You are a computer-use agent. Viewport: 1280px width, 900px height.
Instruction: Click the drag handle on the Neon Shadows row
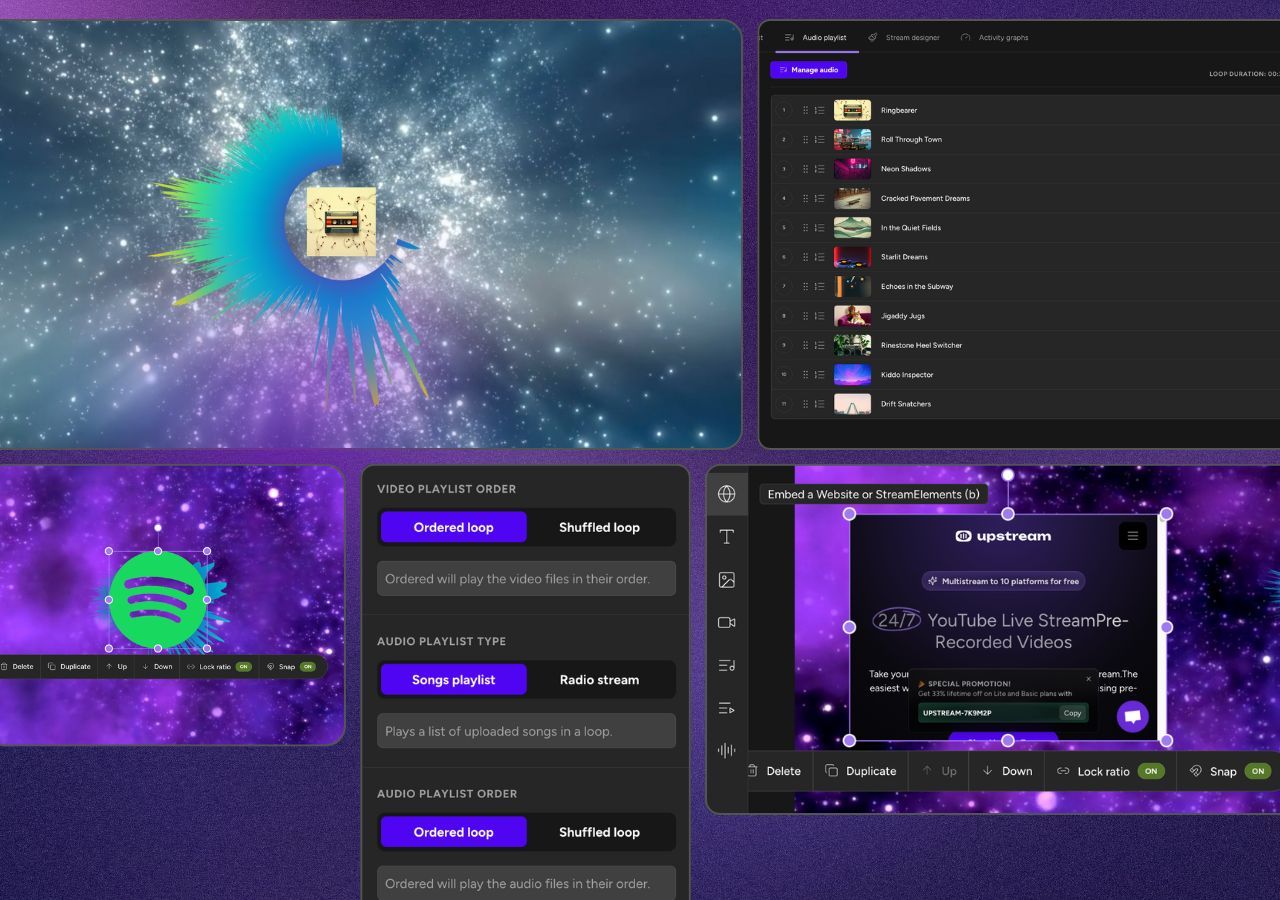pyautogui.click(x=805, y=169)
